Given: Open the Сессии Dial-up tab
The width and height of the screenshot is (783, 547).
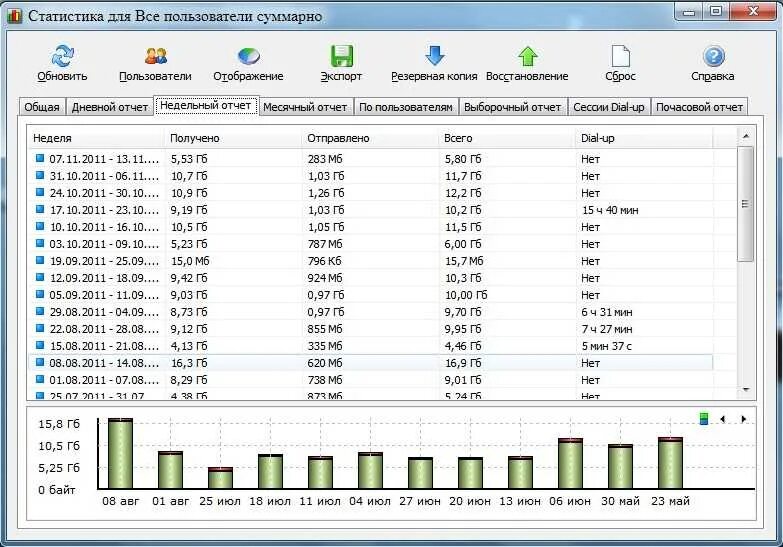Looking at the screenshot, I should tap(609, 107).
